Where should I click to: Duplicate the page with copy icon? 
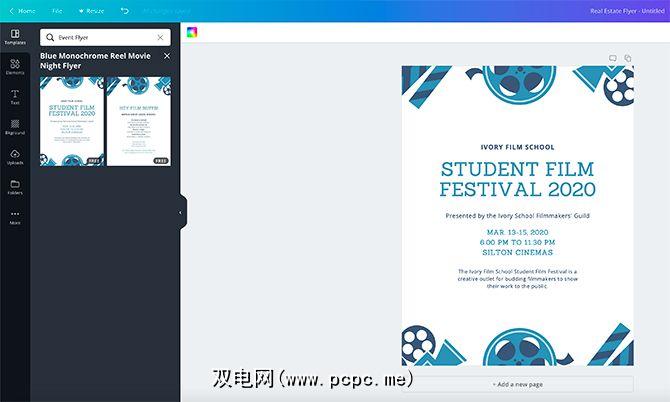(628, 58)
